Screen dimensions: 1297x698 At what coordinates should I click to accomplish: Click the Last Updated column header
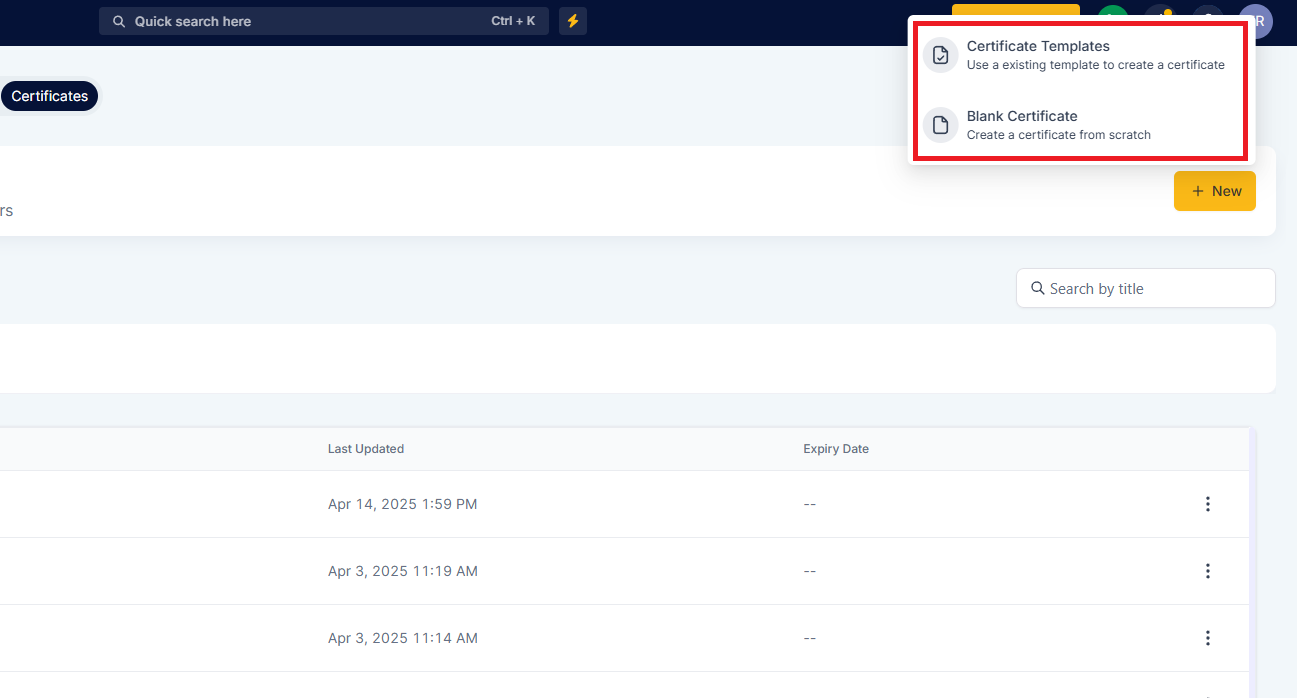click(366, 449)
